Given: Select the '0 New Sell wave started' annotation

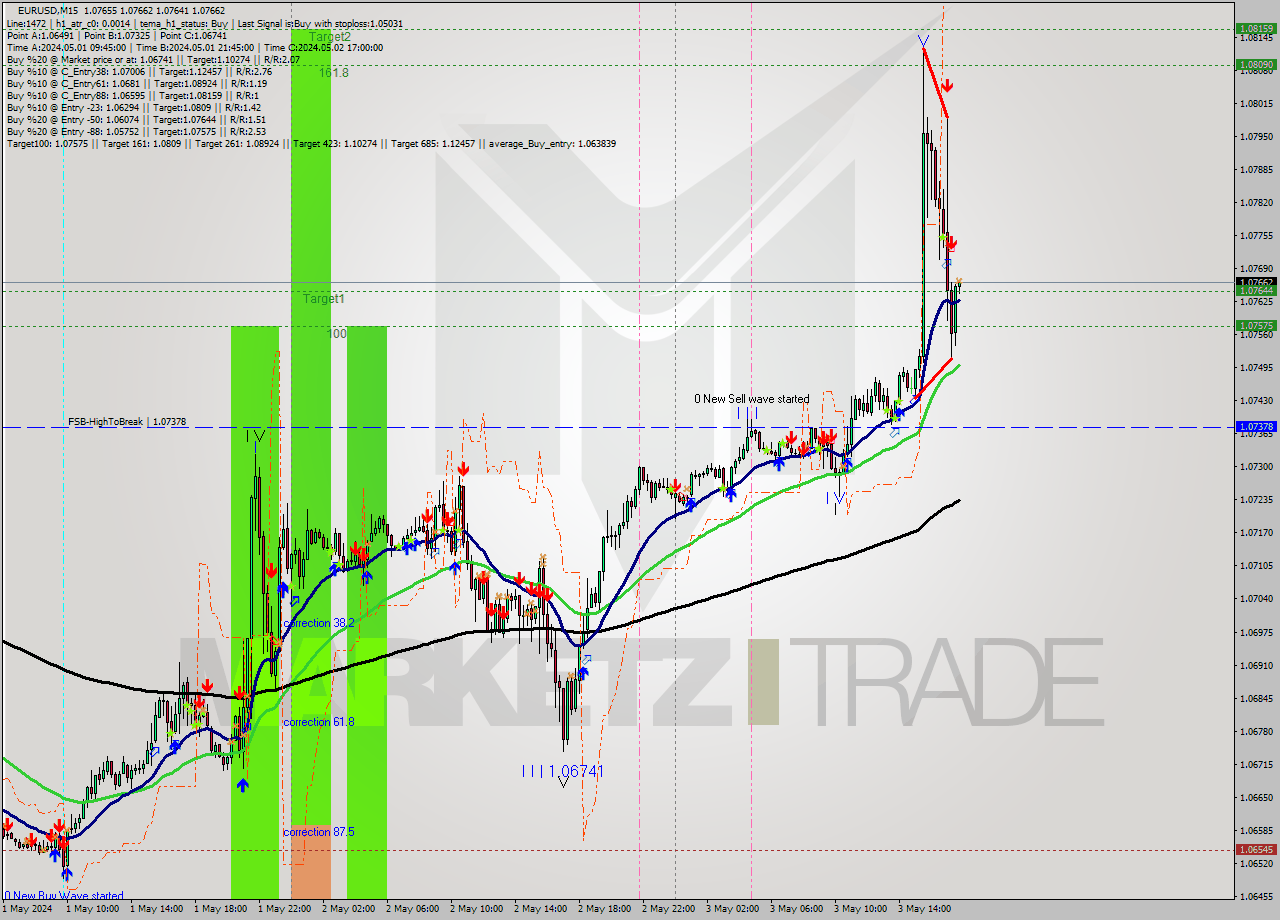Looking at the screenshot, I should point(752,399).
